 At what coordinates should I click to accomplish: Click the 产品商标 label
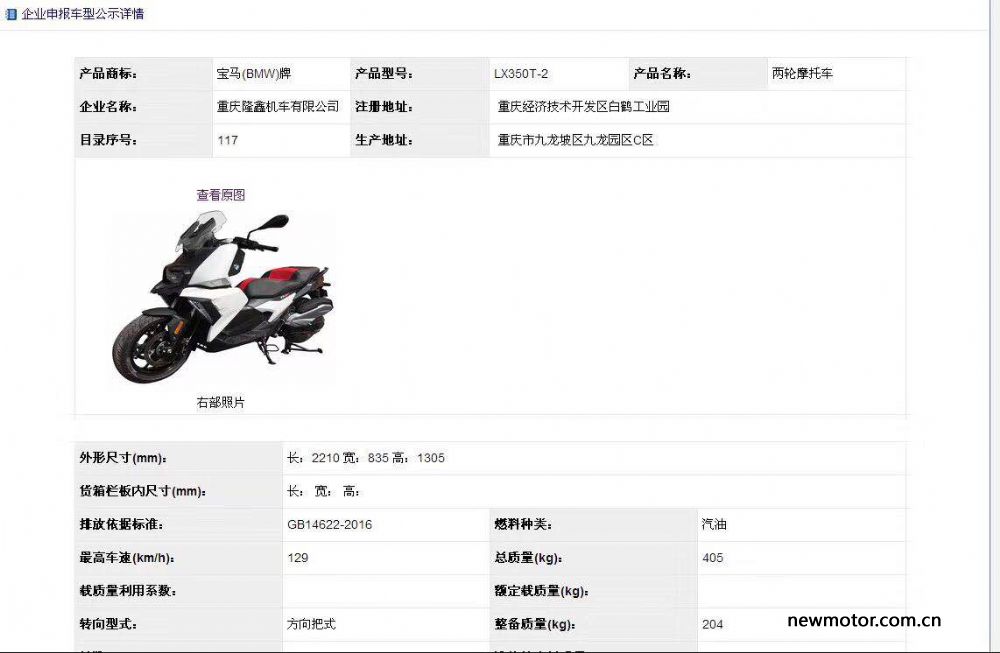click(x=108, y=73)
